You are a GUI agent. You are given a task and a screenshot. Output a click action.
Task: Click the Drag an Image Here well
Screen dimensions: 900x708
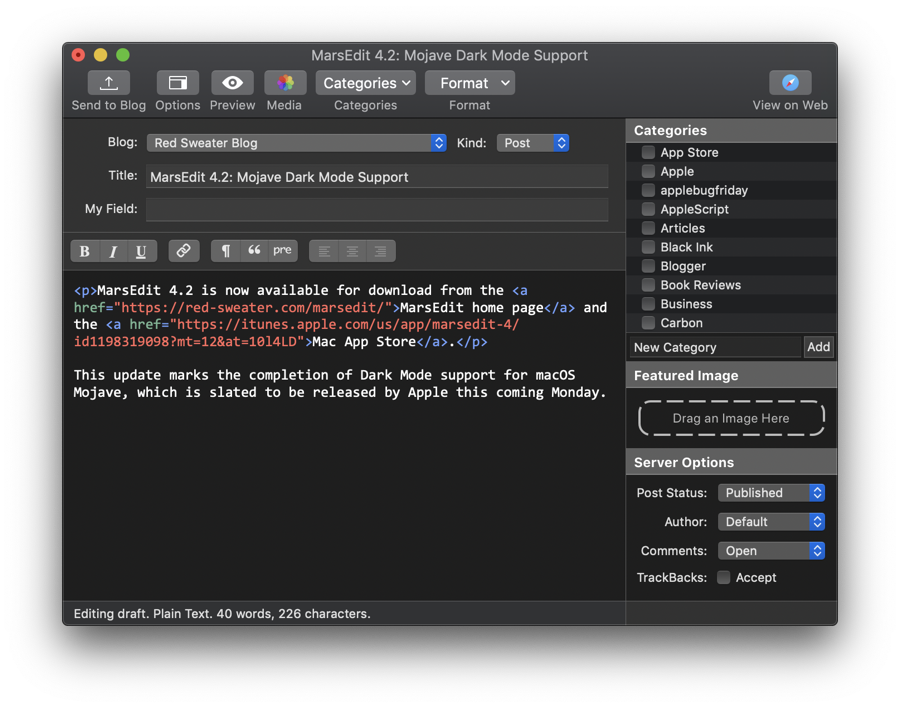coord(731,418)
